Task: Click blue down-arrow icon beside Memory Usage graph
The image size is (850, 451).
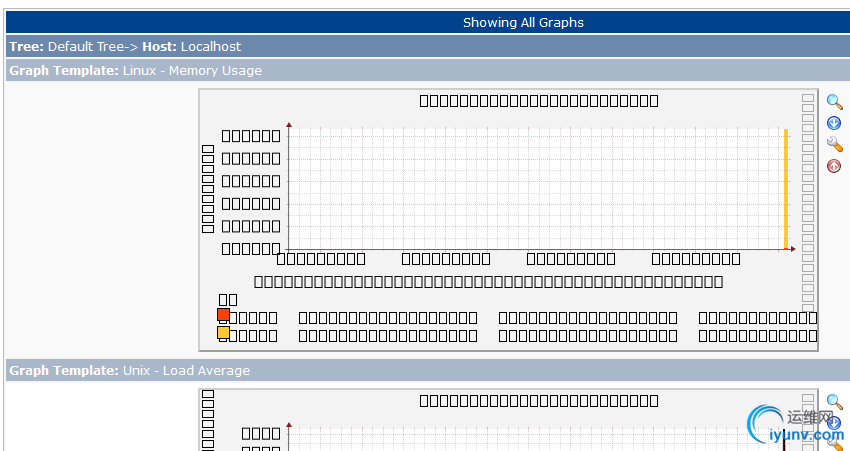Action: (x=834, y=123)
